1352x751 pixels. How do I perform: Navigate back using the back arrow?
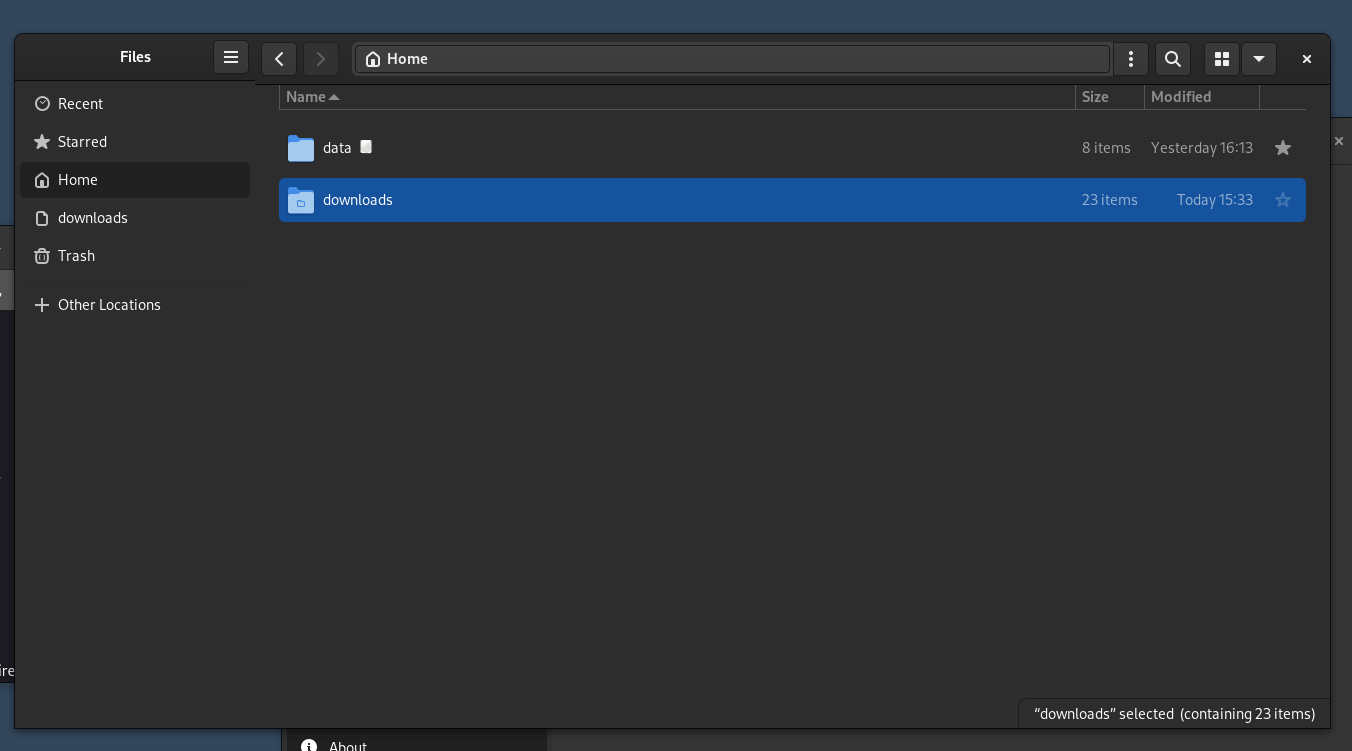279,59
